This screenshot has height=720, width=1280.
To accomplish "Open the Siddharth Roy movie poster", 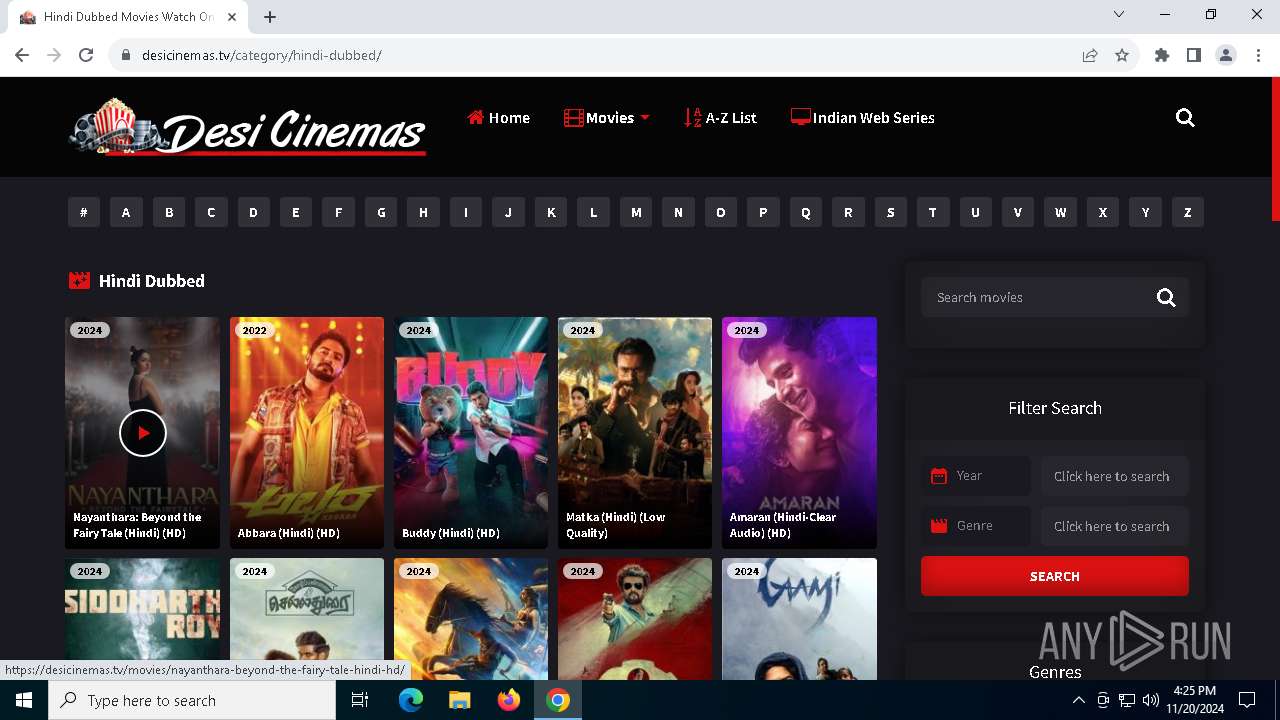I will tap(142, 619).
